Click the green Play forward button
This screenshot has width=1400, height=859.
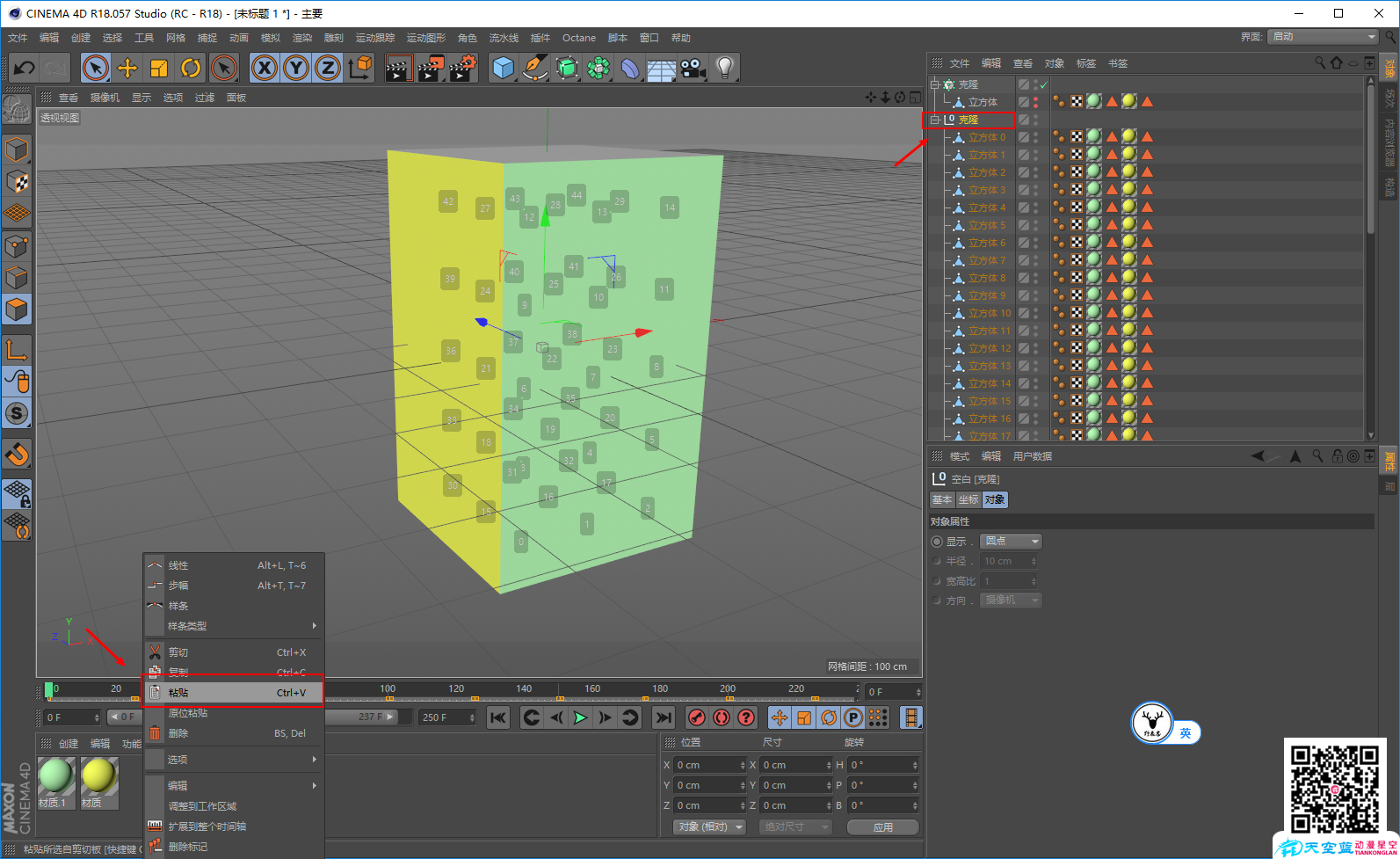580,717
